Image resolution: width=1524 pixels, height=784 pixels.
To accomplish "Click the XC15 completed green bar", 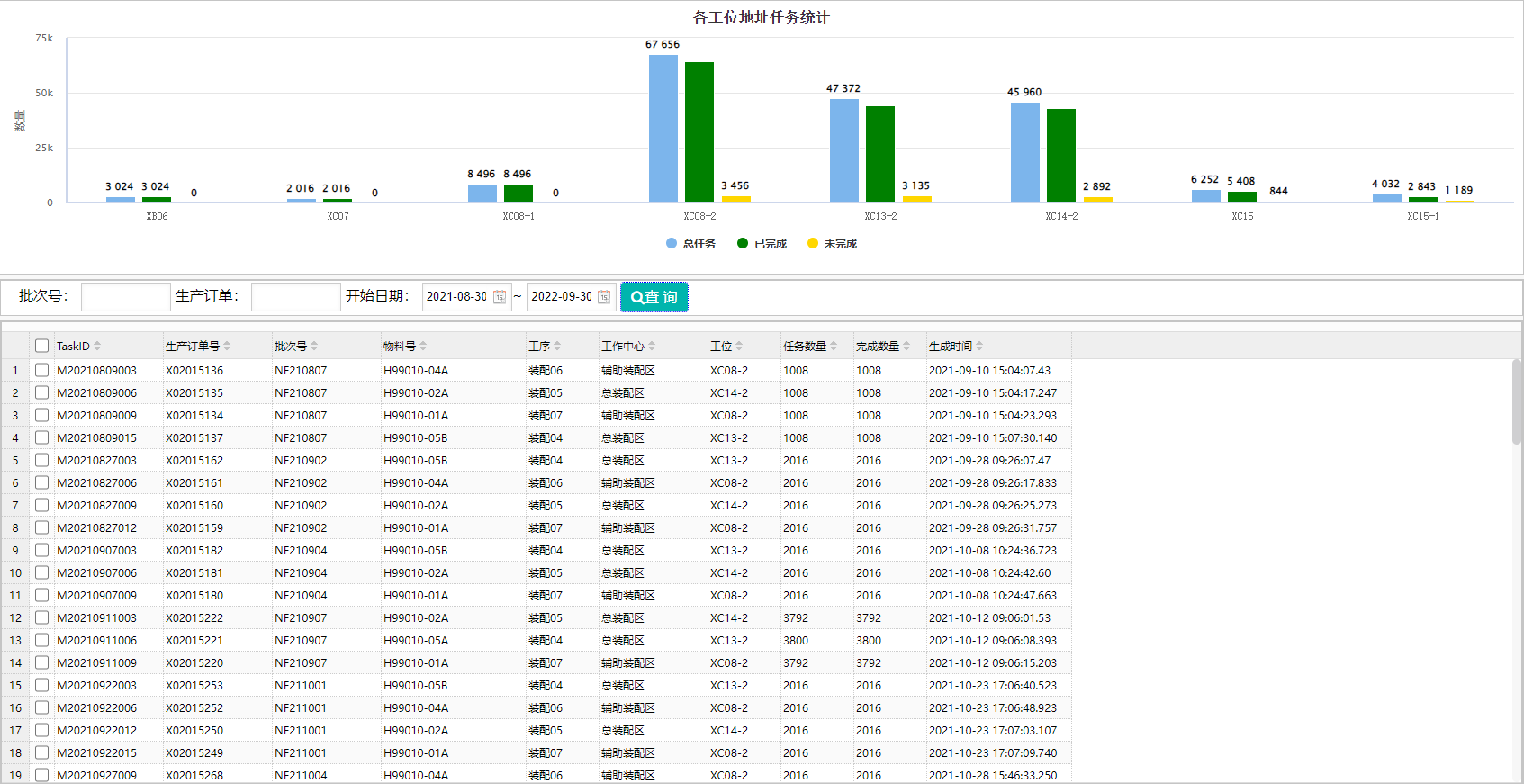I will (1242, 196).
